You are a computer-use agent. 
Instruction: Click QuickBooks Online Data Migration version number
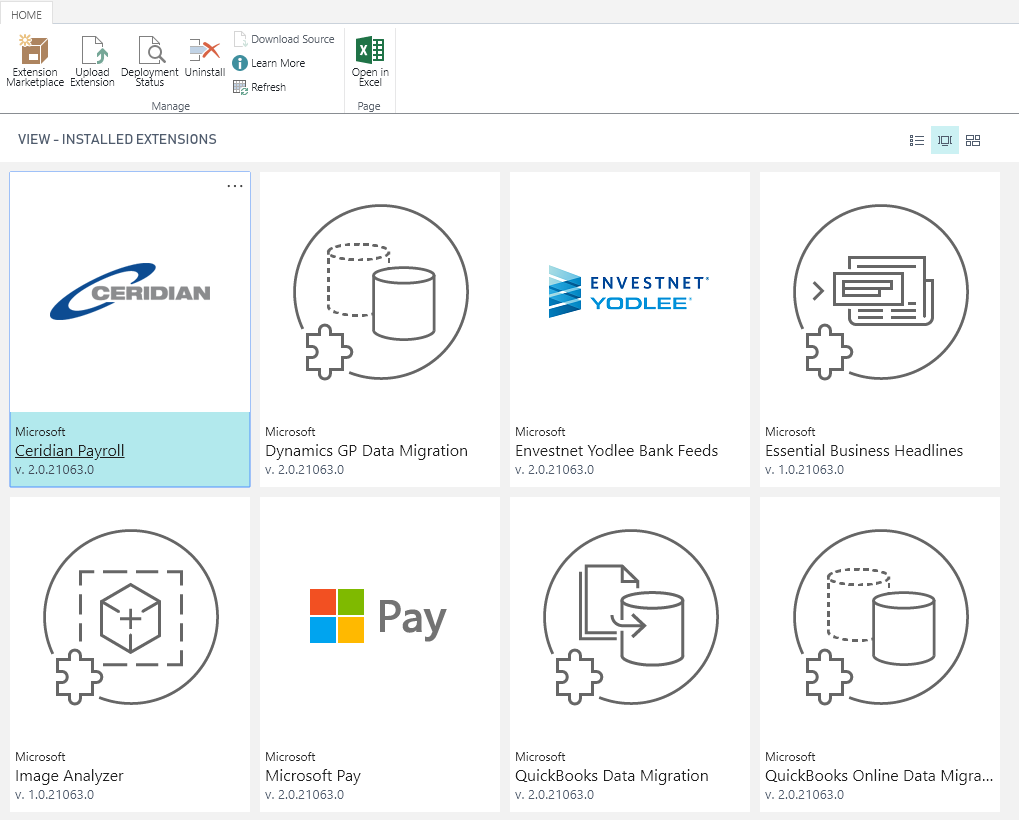[805, 794]
